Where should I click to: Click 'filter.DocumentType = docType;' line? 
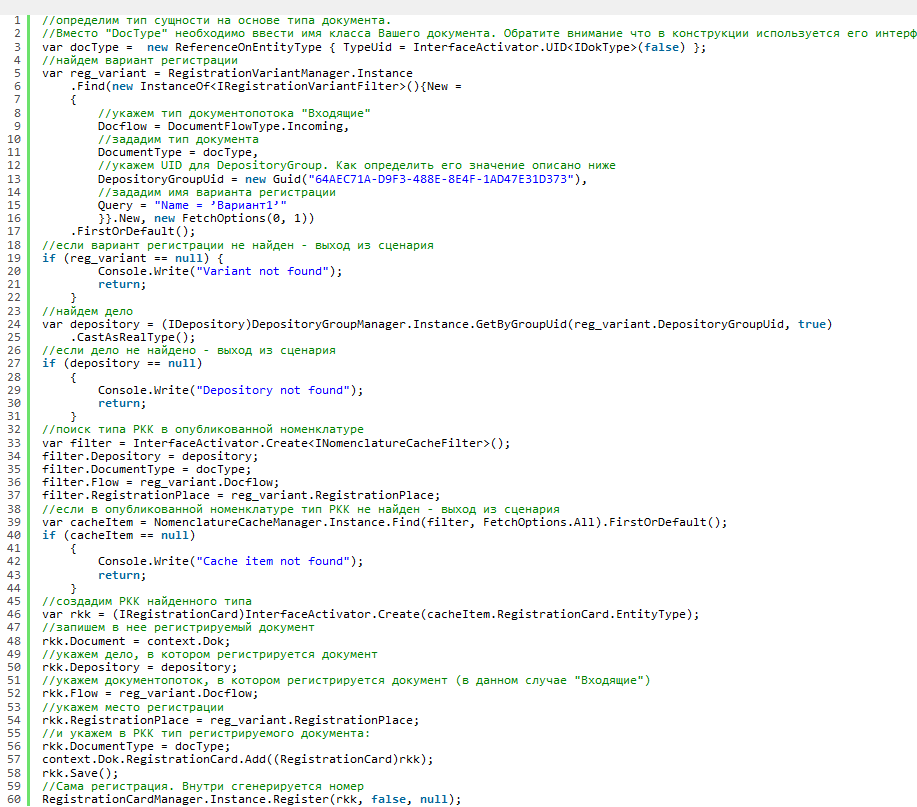[146, 470]
